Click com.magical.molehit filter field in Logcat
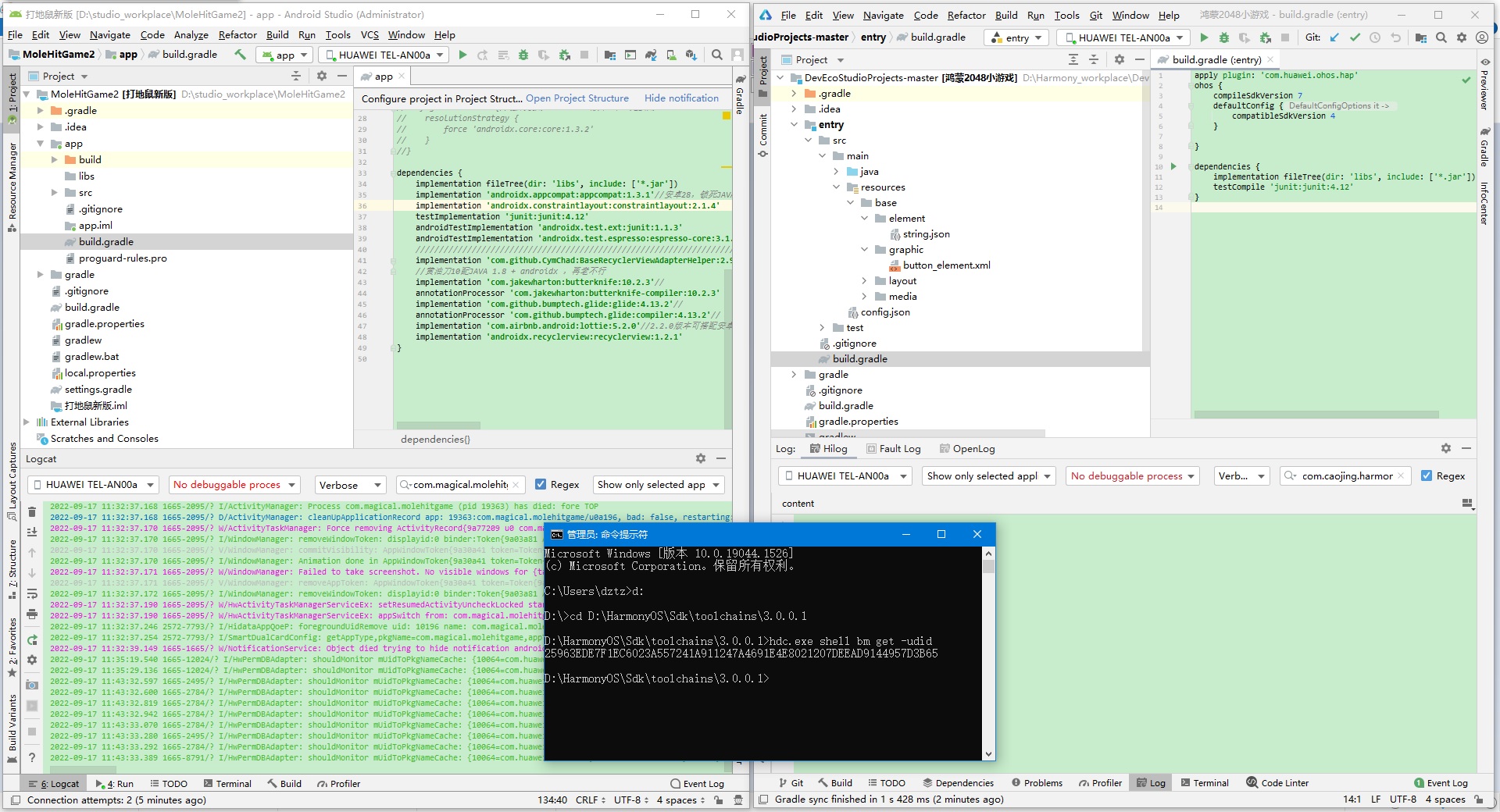The image size is (1500, 812). pos(459,485)
